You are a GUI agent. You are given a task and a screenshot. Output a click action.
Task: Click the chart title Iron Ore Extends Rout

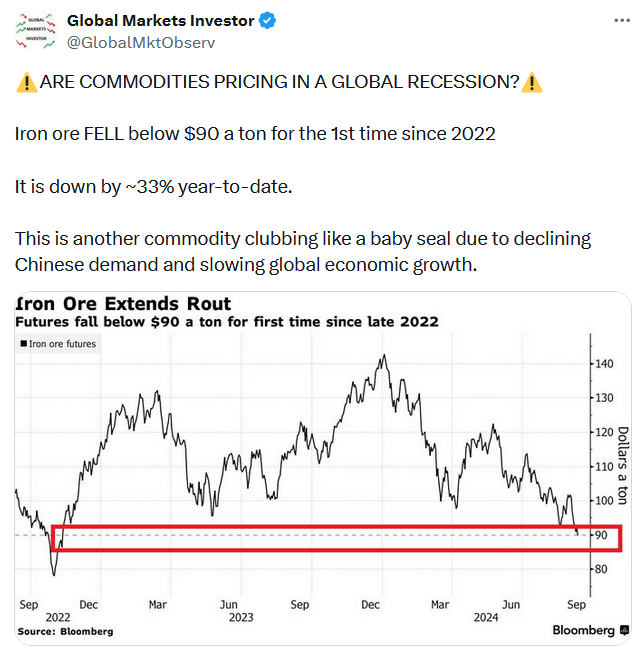click(x=123, y=304)
